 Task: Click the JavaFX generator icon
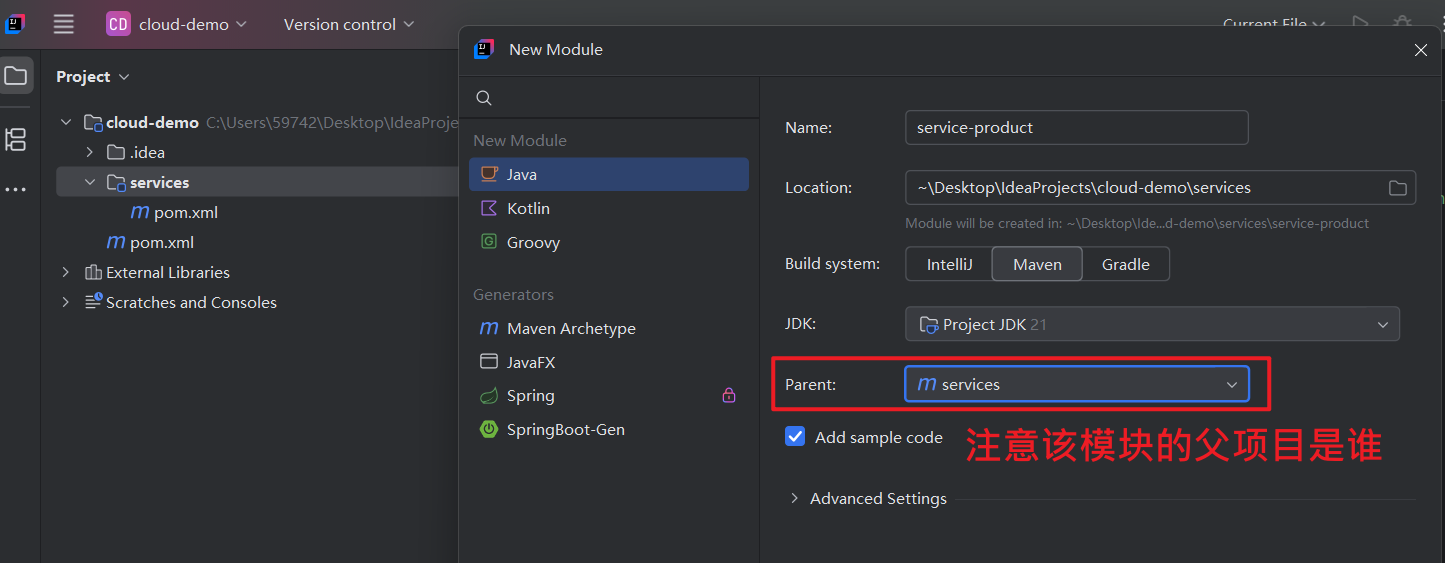pyautogui.click(x=489, y=362)
